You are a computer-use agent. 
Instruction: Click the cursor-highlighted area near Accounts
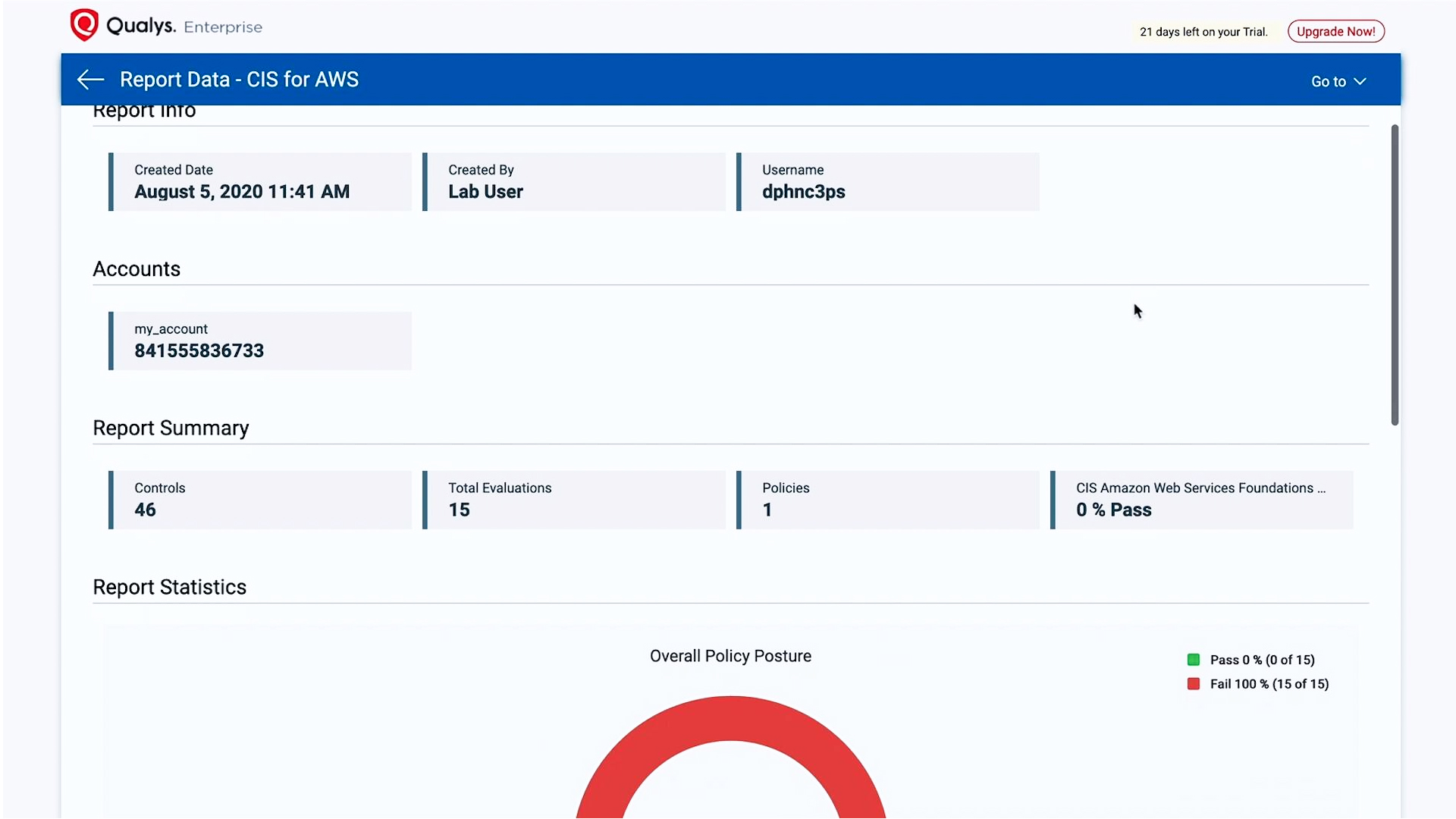[x=1137, y=311]
